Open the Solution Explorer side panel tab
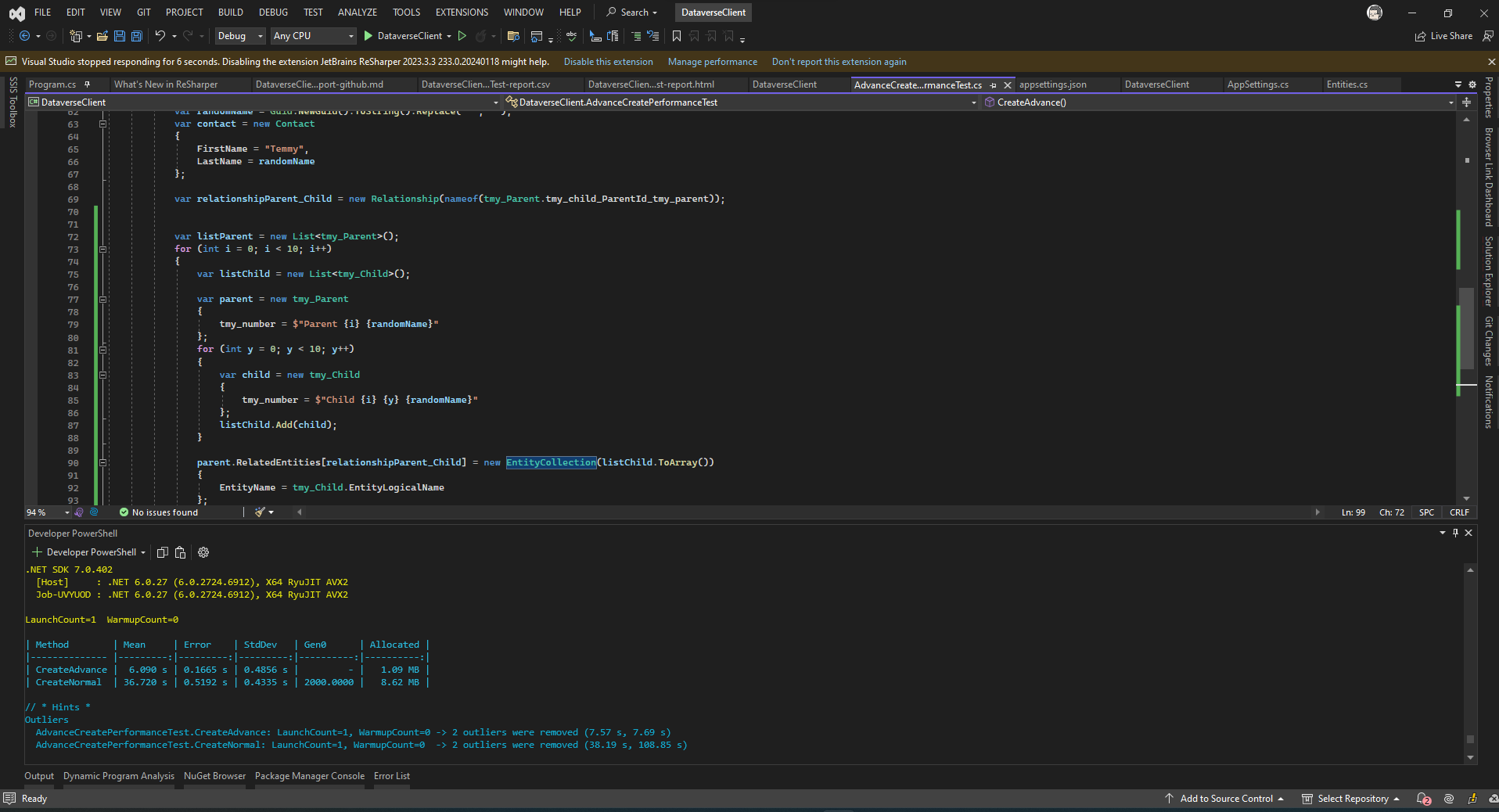This screenshot has height=812, width=1499. pyautogui.click(x=1488, y=271)
